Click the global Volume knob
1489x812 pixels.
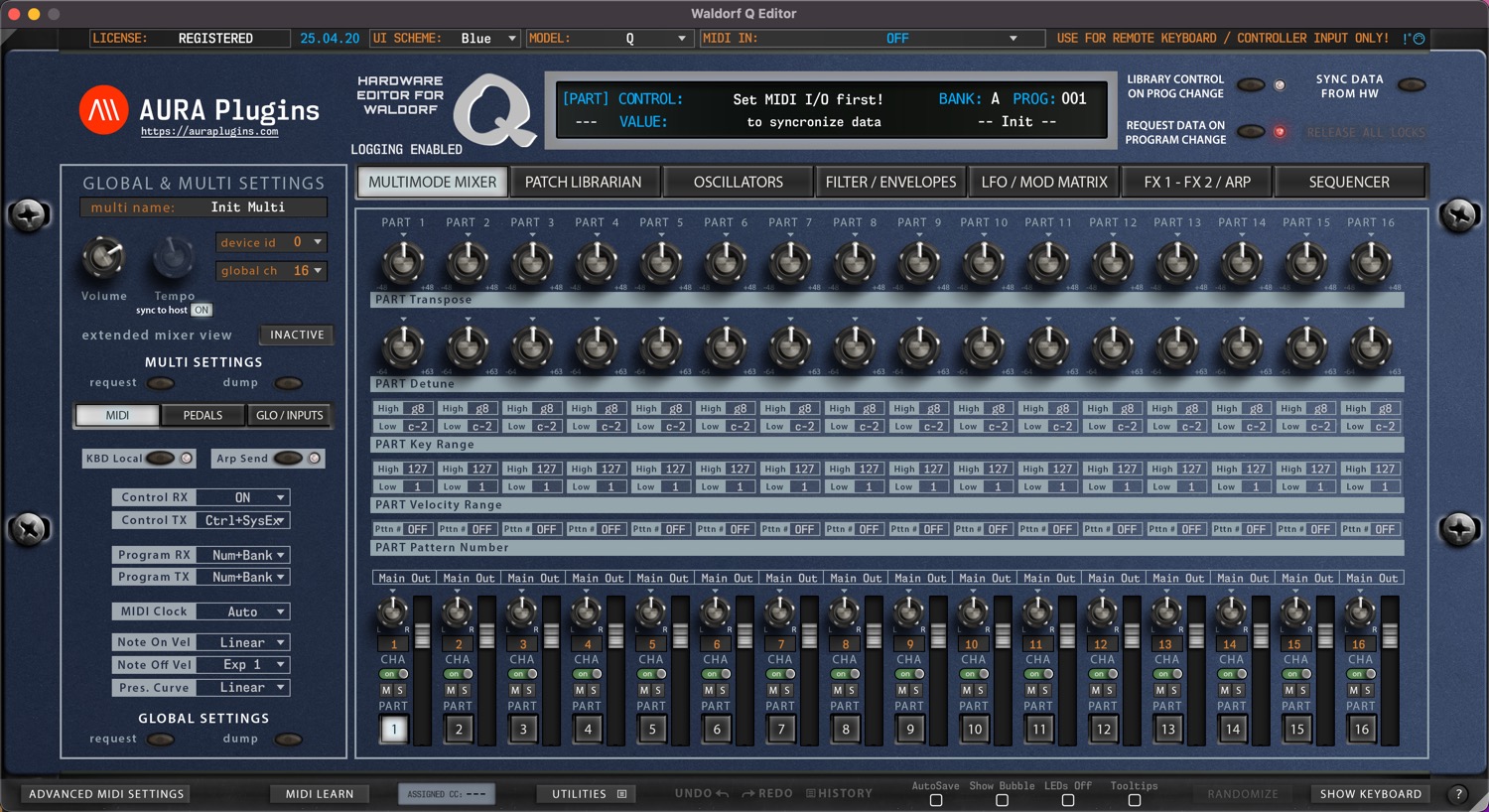(x=103, y=258)
